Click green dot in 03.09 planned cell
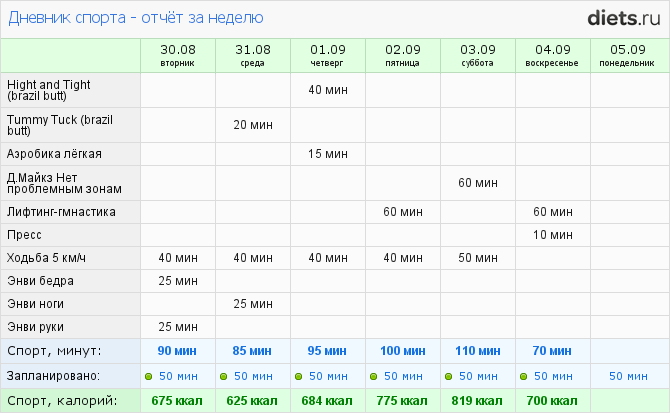Image resolution: width=670 pixels, height=413 pixels. click(x=448, y=376)
